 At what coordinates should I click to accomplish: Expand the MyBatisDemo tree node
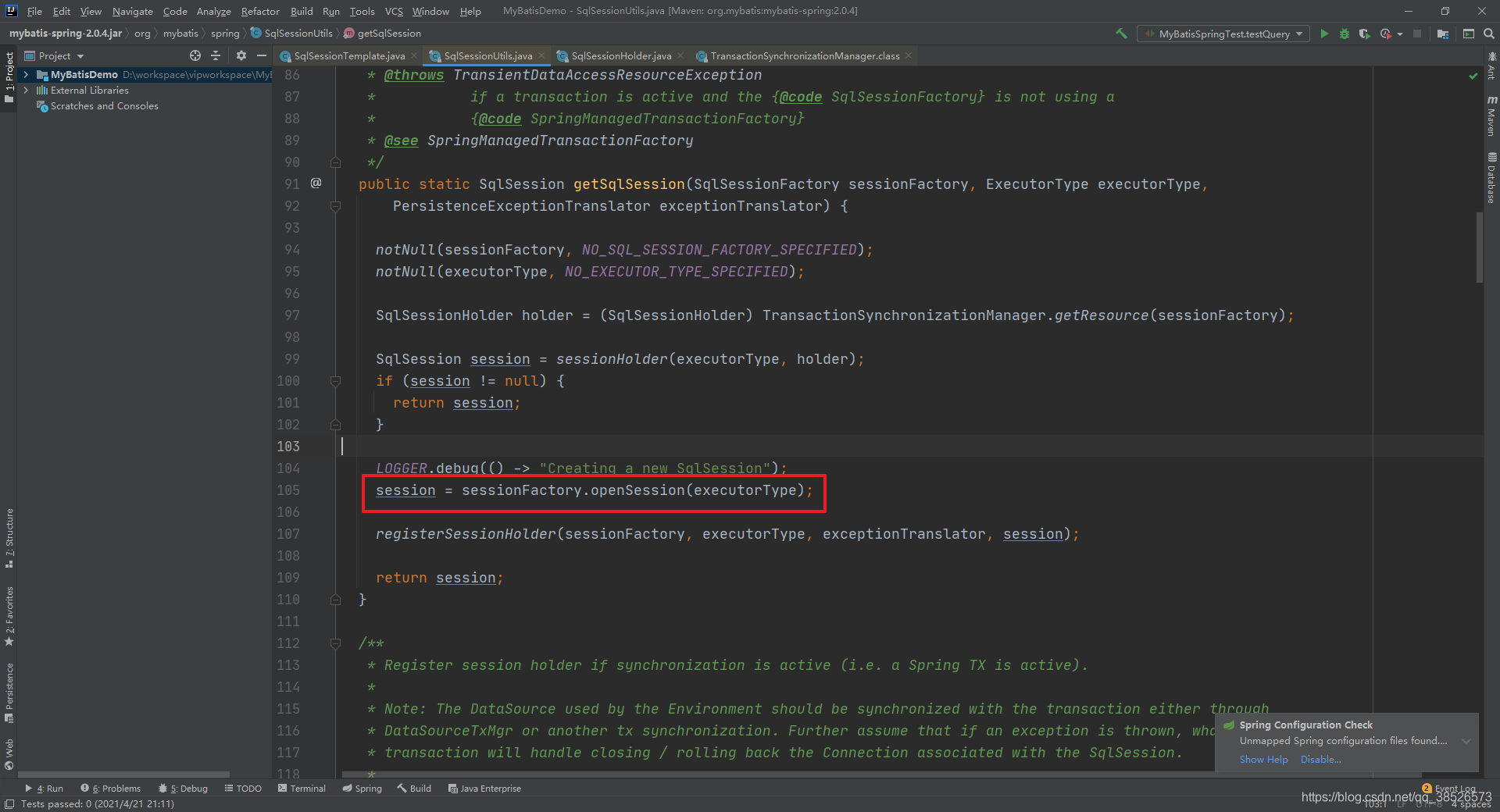click(26, 75)
